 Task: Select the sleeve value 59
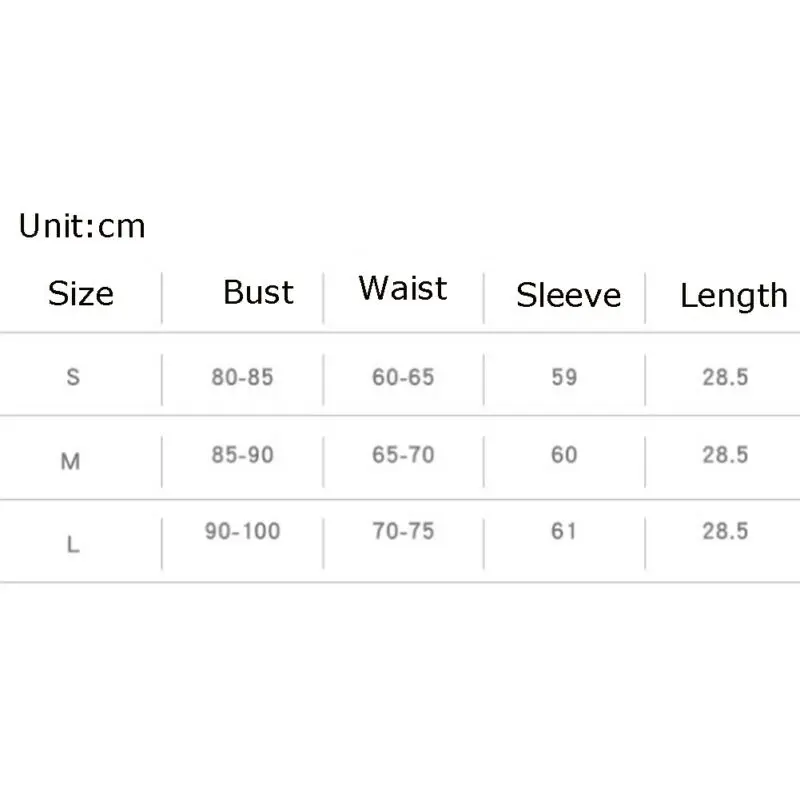click(x=564, y=378)
